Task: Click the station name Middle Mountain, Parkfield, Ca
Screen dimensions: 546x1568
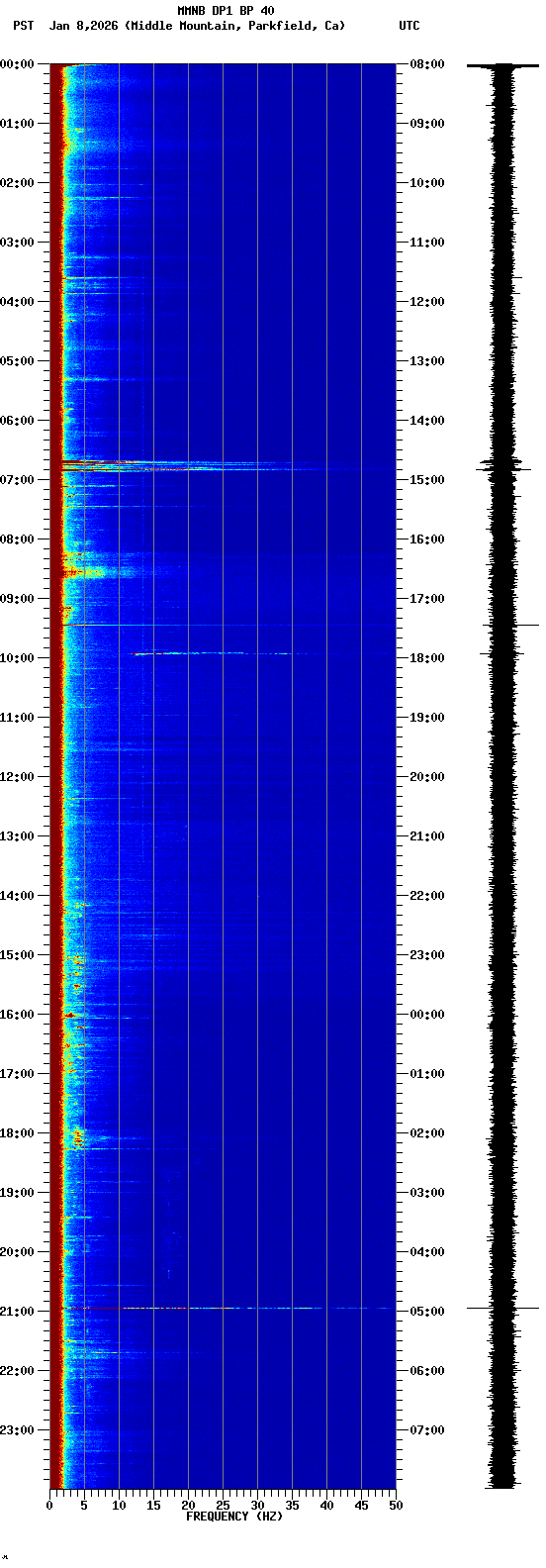Action: (x=234, y=26)
